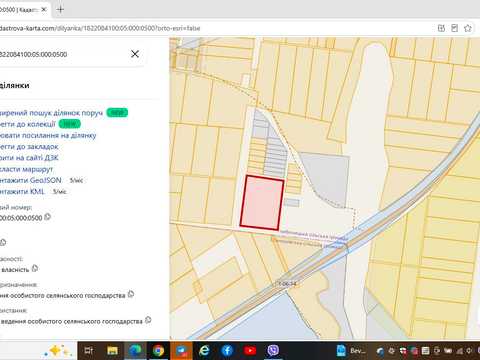This screenshot has height=360, width=480.
Task: Open Windows Task View
Action: tap(89, 350)
